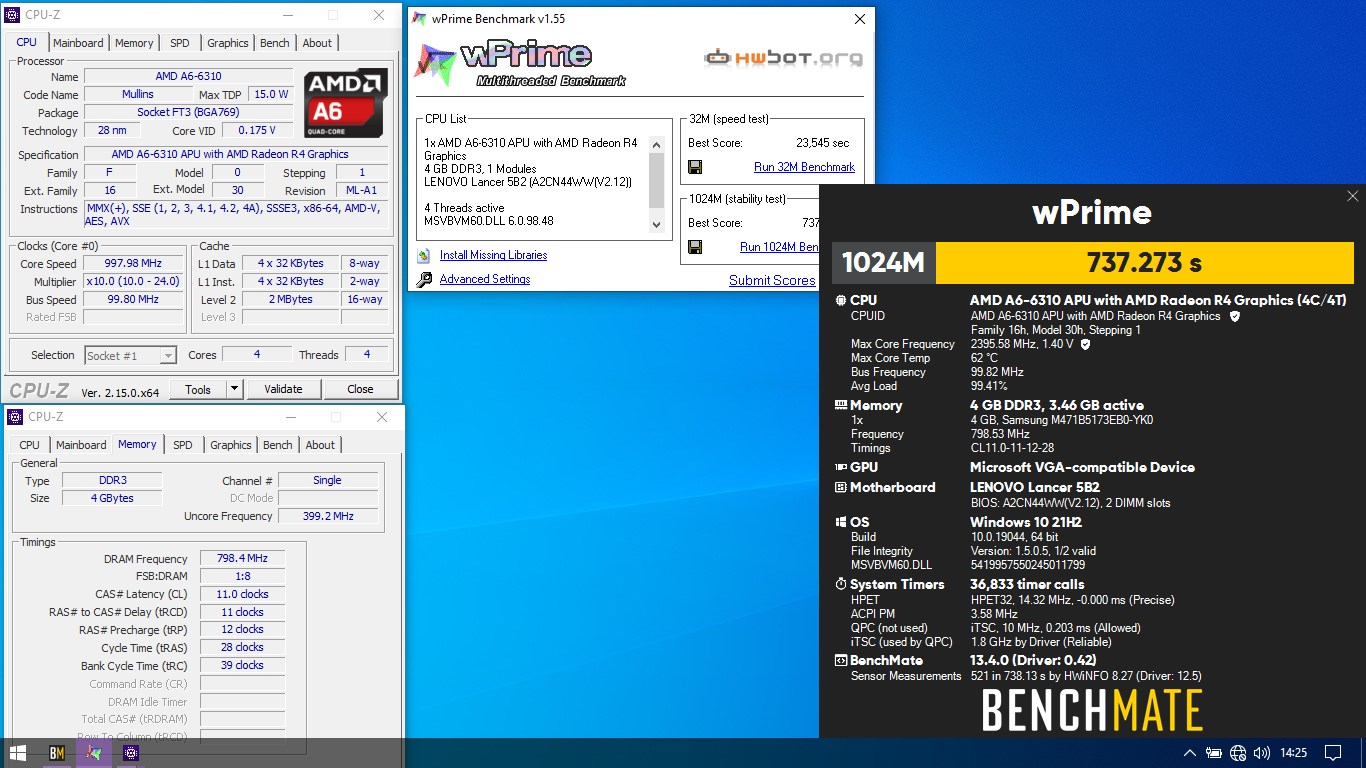The width and height of the screenshot is (1366, 768).
Task: Open the Graphics tab in top CPU-Z
Action: 228,43
